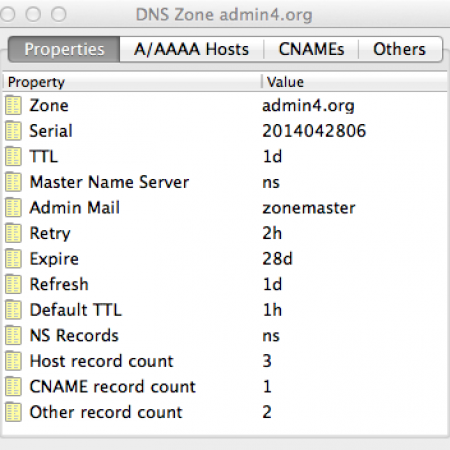Viewport: 450px width, 450px height.
Task: Switch to the Others tab
Action: (400, 49)
